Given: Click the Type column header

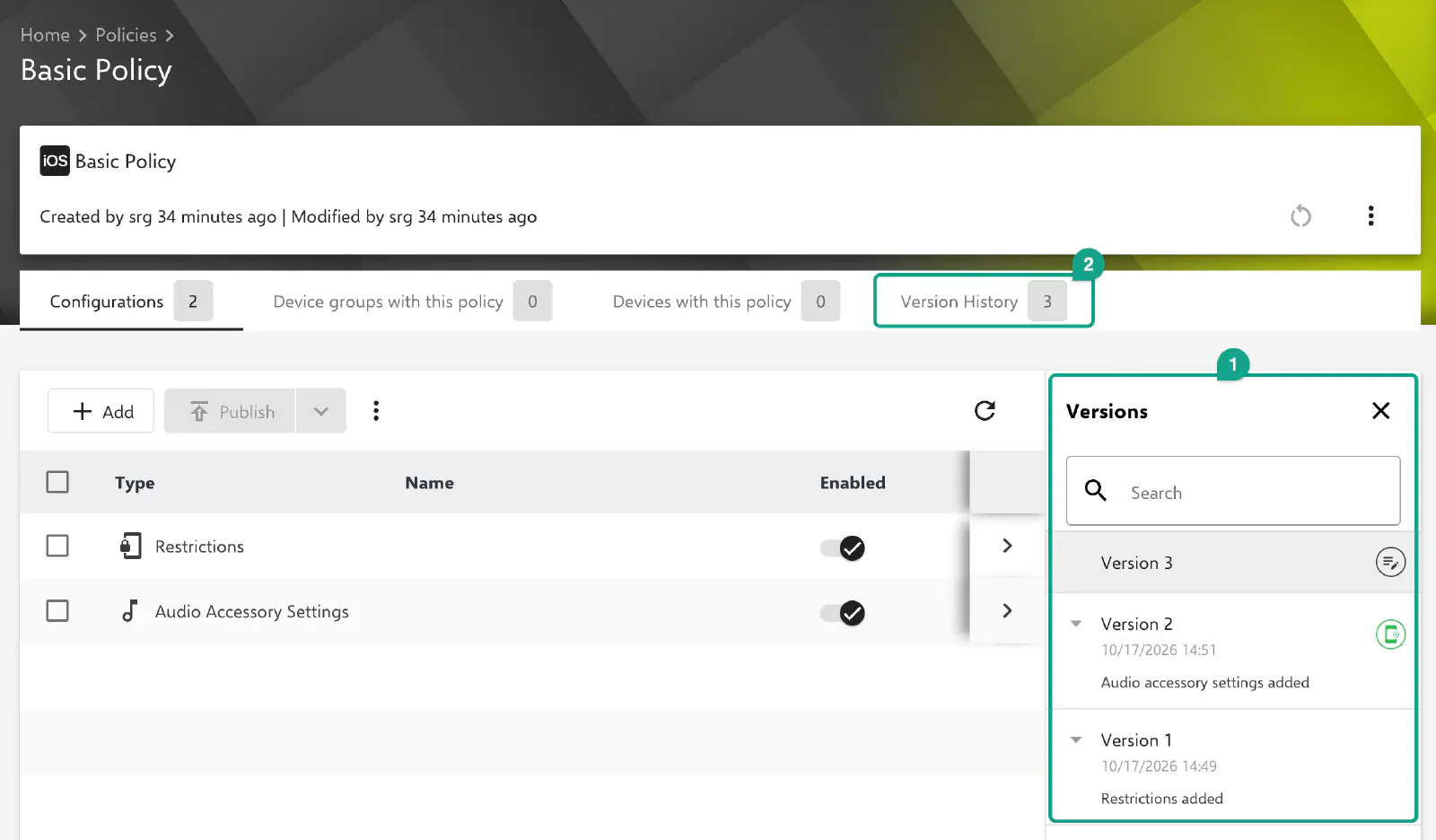Looking at the screenshot, I should 135,483.
